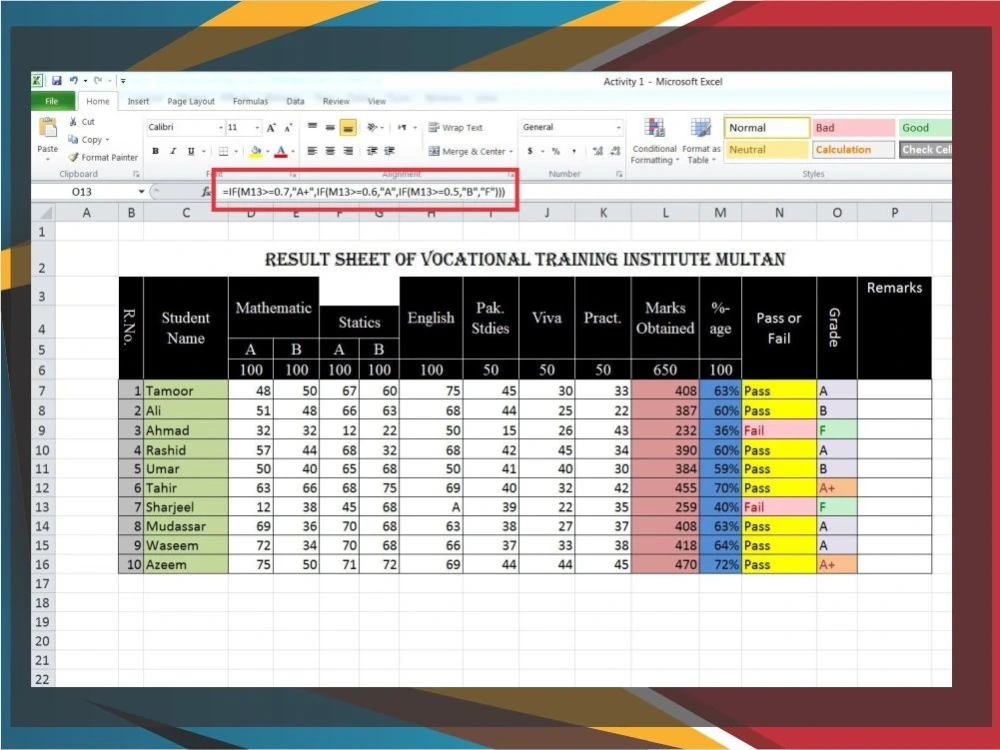Click the Save icon in quick access toolbar
The image size is (1000, 750).
pos(57,80)
